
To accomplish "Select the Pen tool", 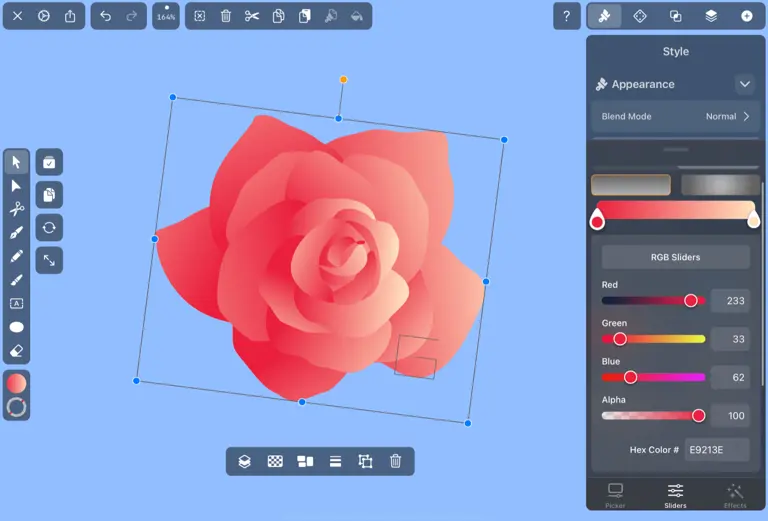I will 16,233.
